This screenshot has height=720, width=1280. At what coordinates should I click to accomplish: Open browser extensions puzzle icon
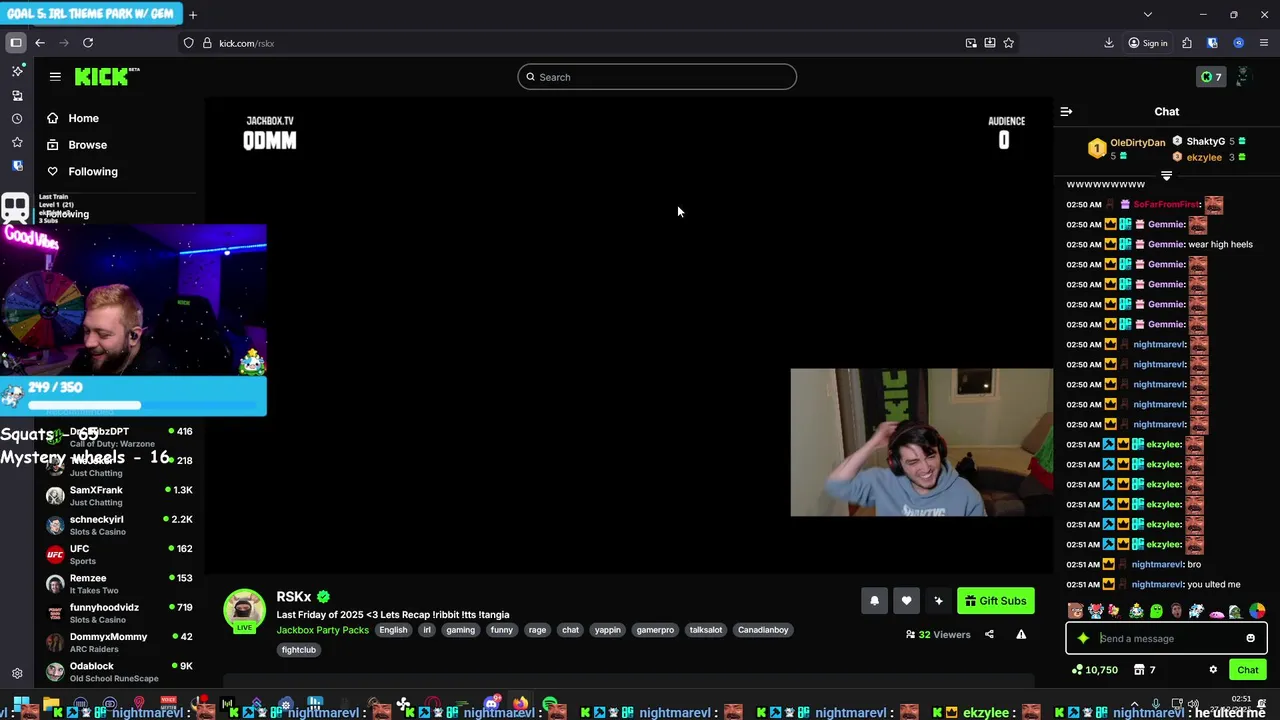(1187, 43)
